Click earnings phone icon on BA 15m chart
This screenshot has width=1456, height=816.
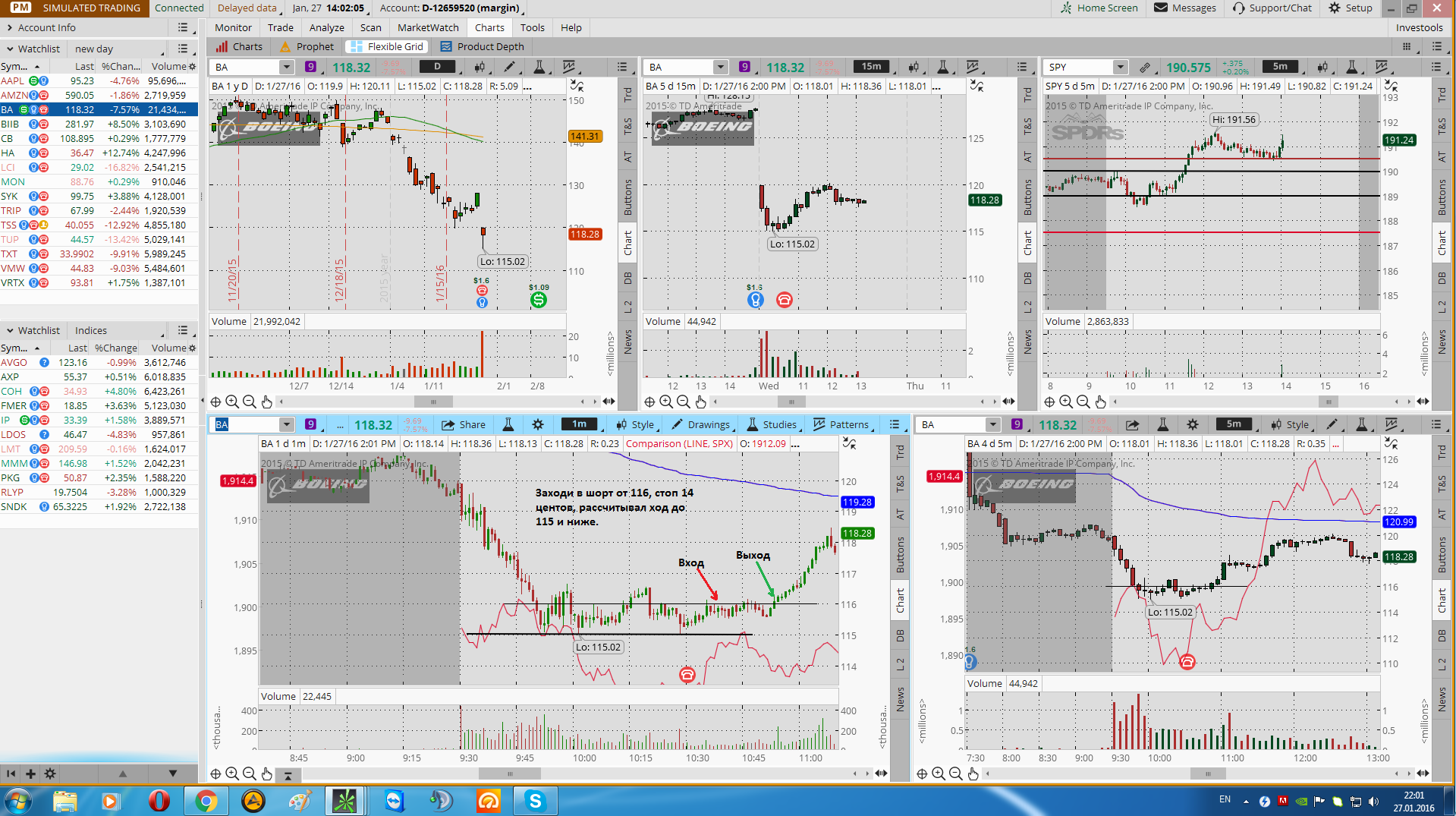pos(785,301)
